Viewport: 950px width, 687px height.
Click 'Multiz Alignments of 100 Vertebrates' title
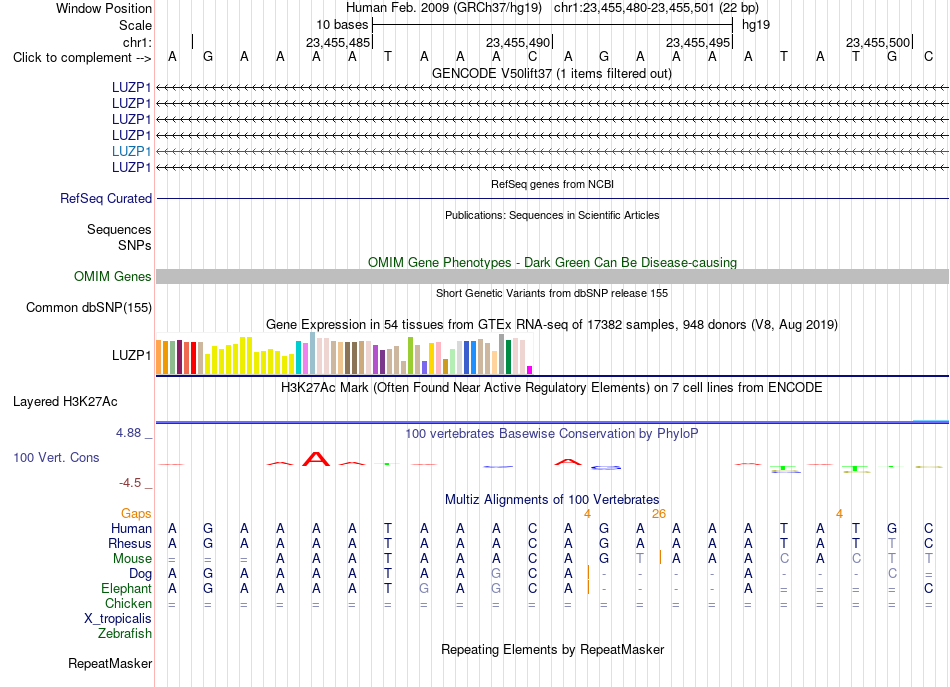click(552, 500)
